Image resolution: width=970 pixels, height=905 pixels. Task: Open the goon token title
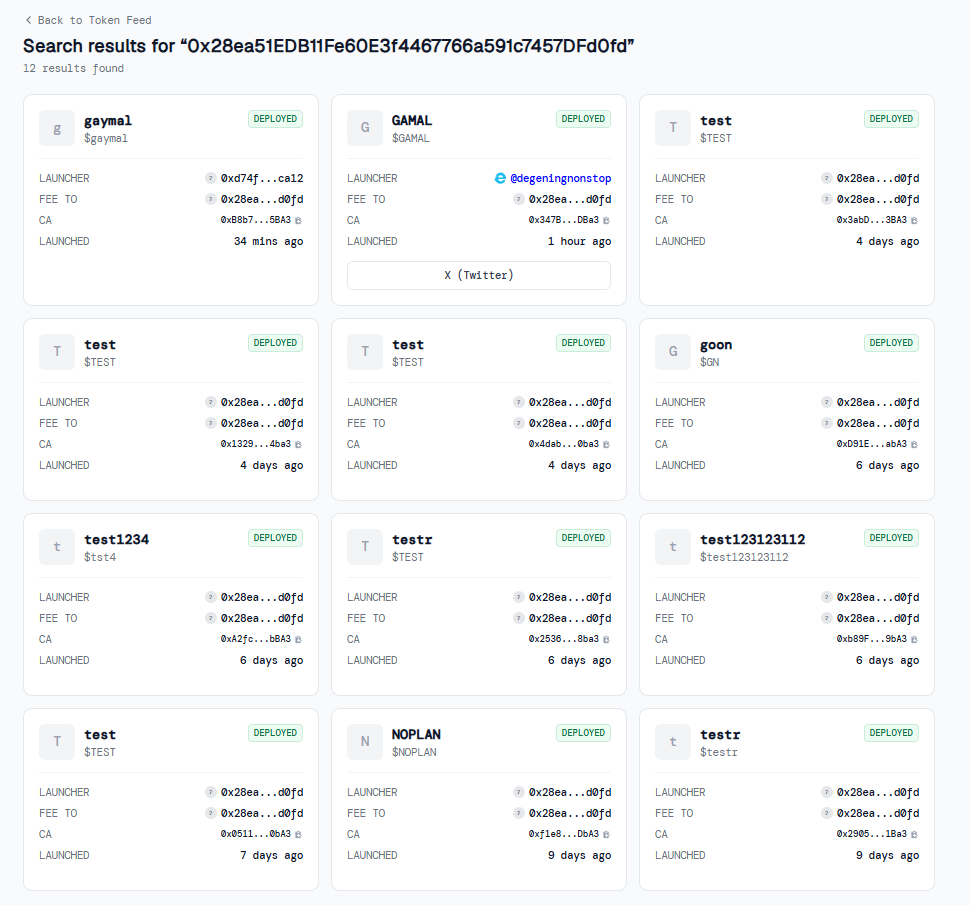click(x=716, y=345)
